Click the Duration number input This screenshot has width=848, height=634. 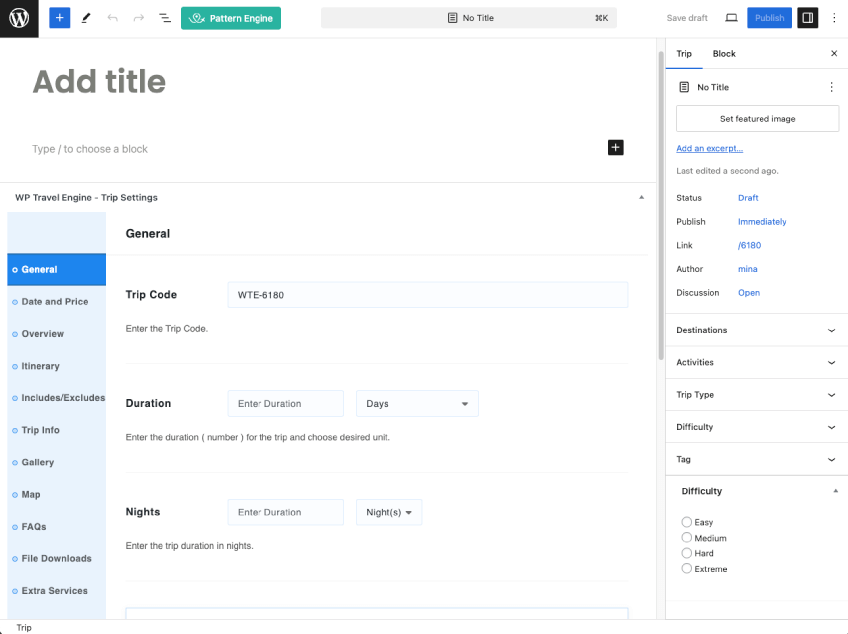[286, 404]
